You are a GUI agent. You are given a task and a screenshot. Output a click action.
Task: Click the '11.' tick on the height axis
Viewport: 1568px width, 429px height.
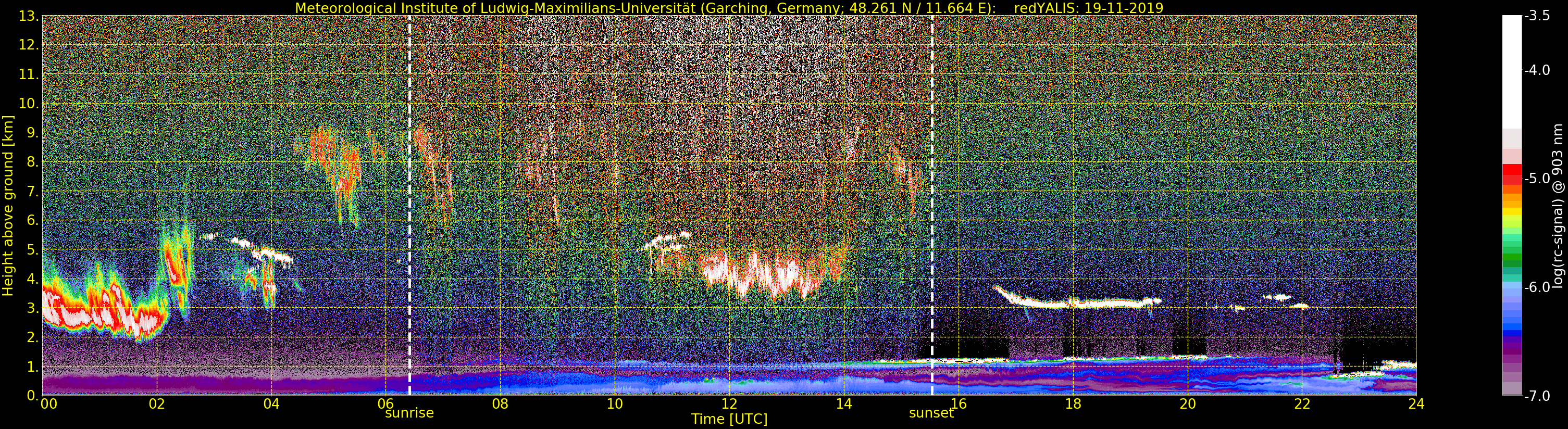click(29, 75)
